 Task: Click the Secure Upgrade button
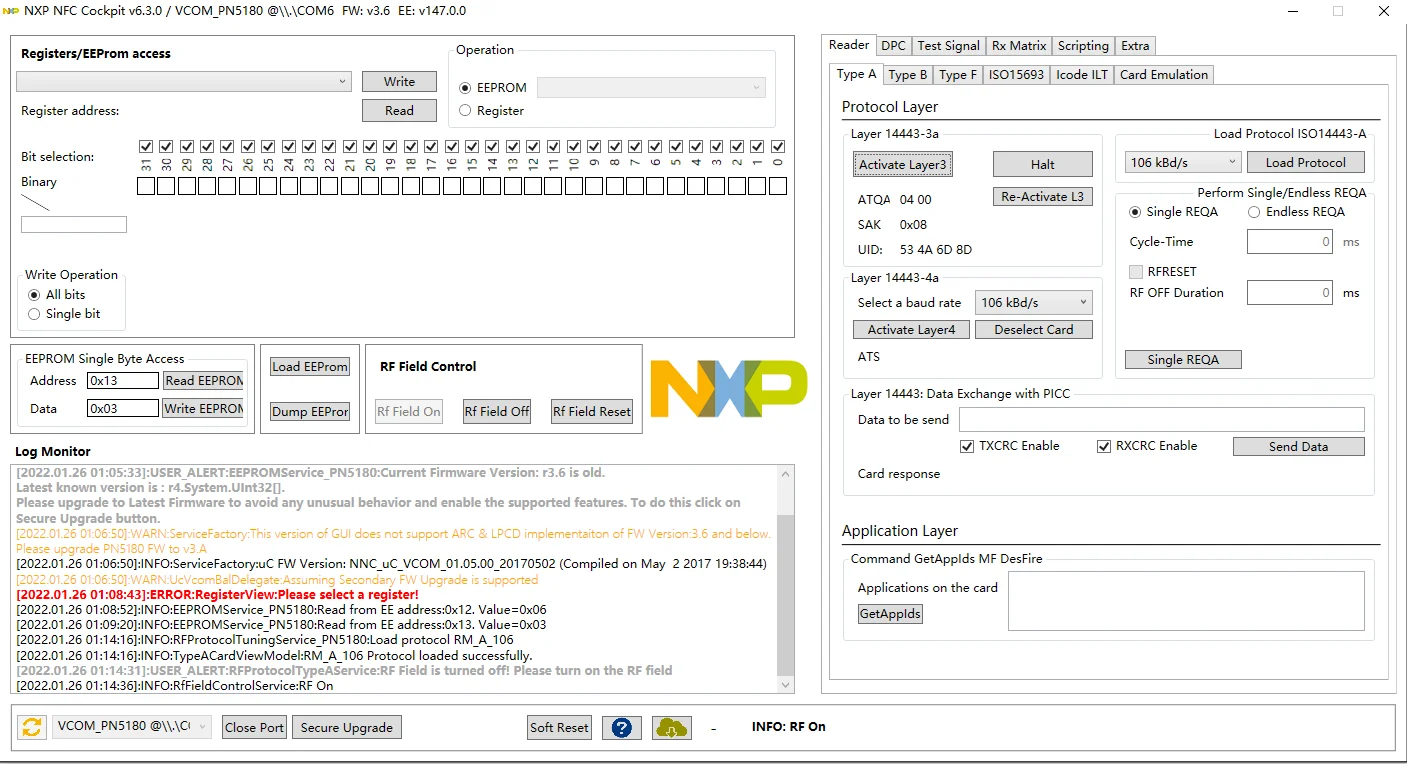coord(347,727)
